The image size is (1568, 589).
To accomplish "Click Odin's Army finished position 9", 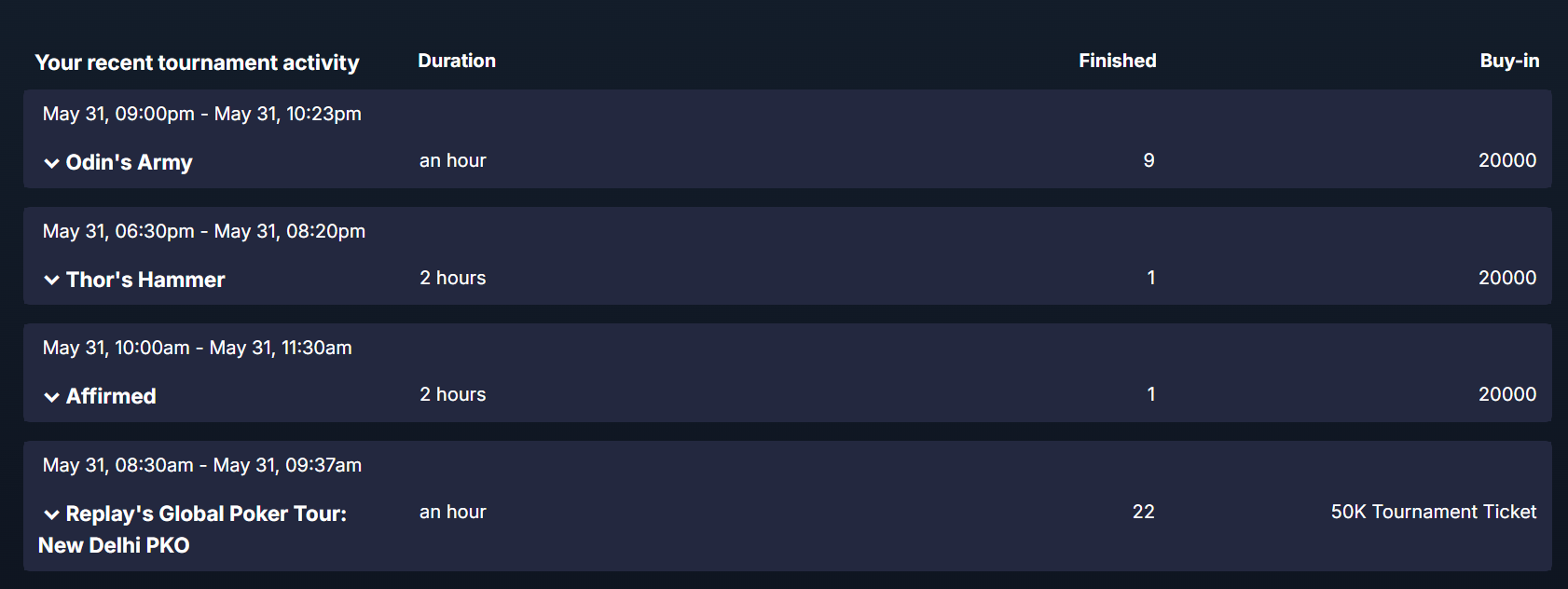I will tap(1148, 160).
